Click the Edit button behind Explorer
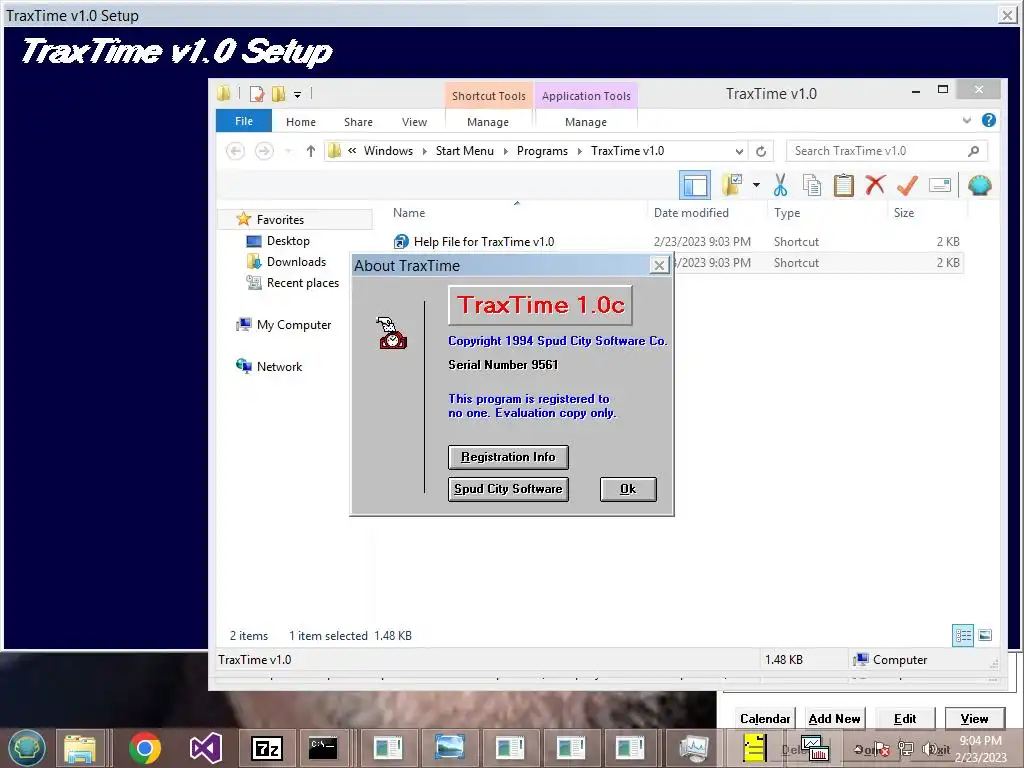 [x=904, y=718]
